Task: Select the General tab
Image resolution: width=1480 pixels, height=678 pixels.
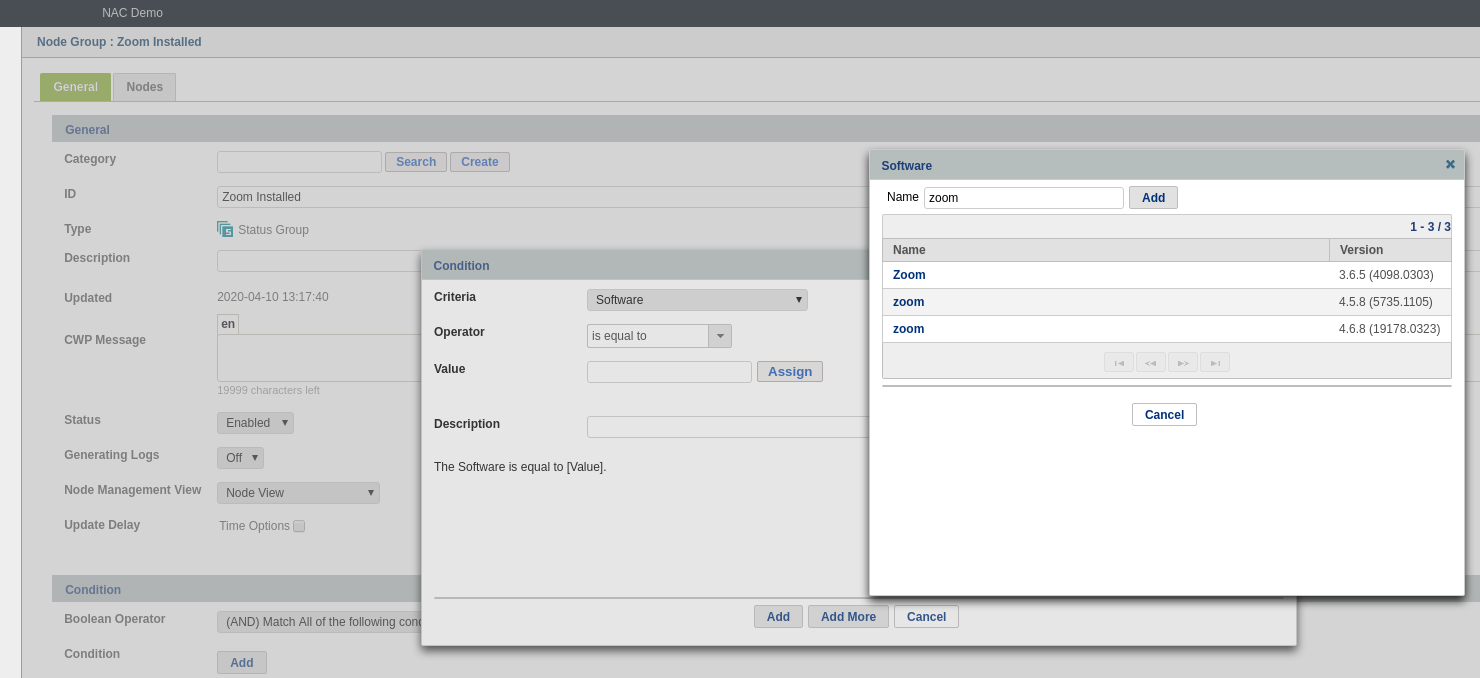Action: 75,87
